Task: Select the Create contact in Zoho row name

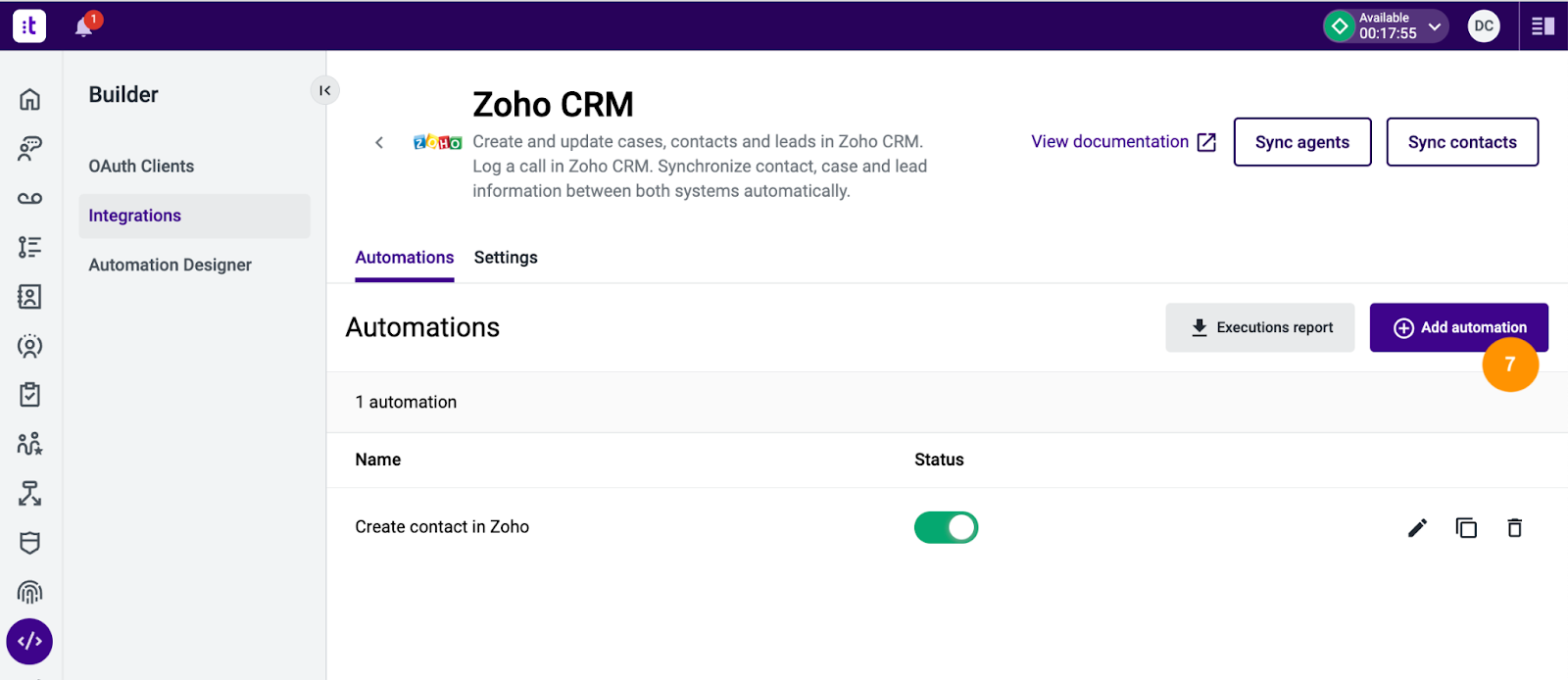Action: [442, 527]
